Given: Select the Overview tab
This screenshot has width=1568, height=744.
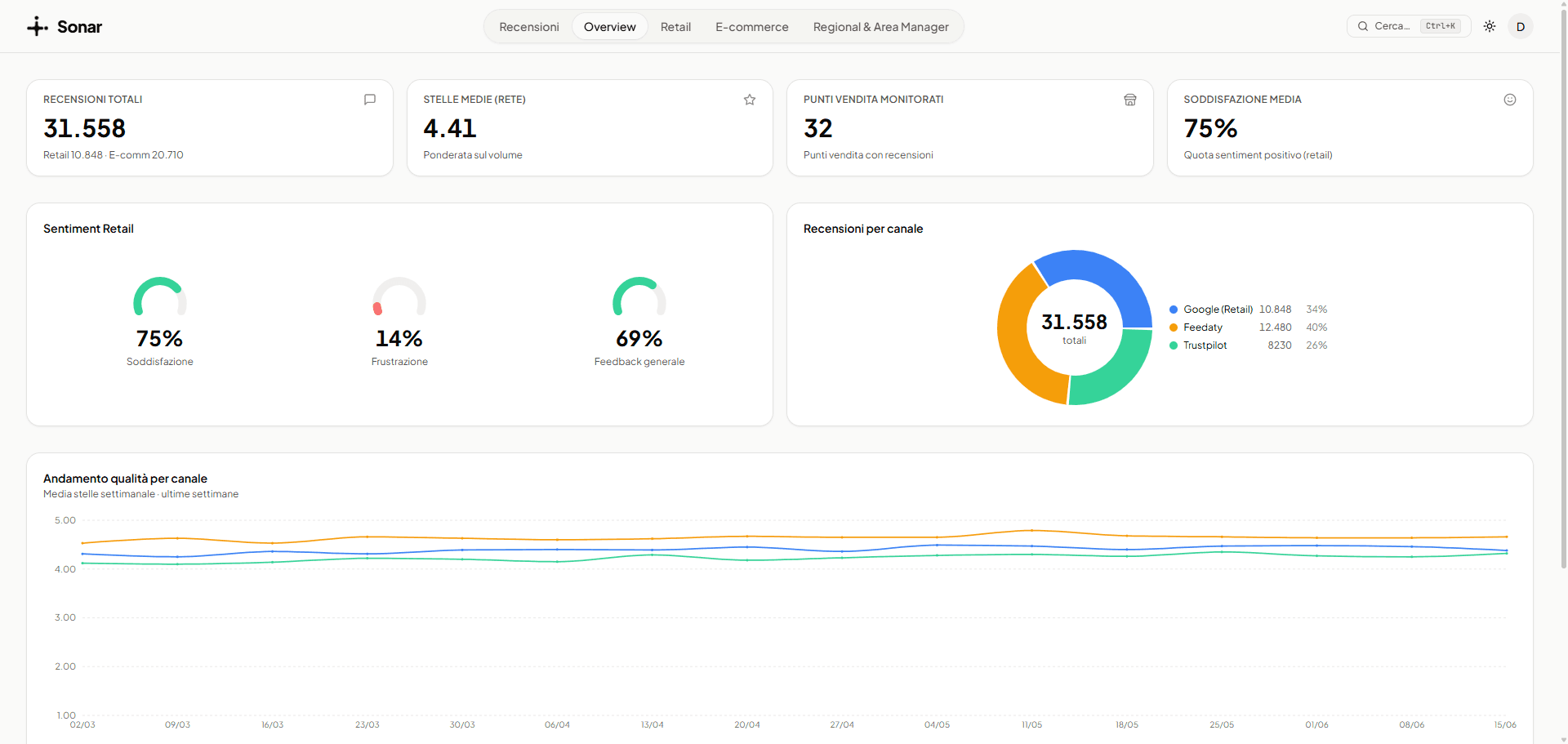Looking at the screenshot, I should tap(610, 27).
